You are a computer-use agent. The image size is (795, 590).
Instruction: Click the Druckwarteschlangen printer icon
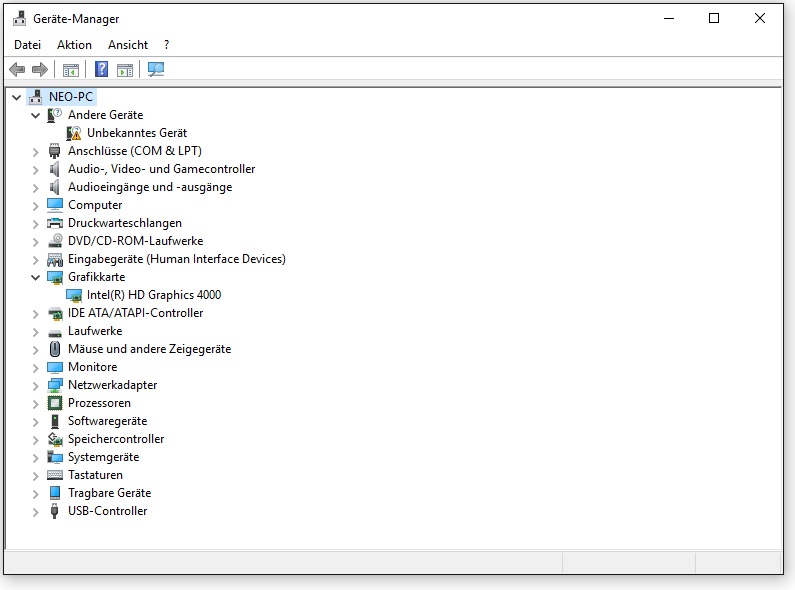55,223
